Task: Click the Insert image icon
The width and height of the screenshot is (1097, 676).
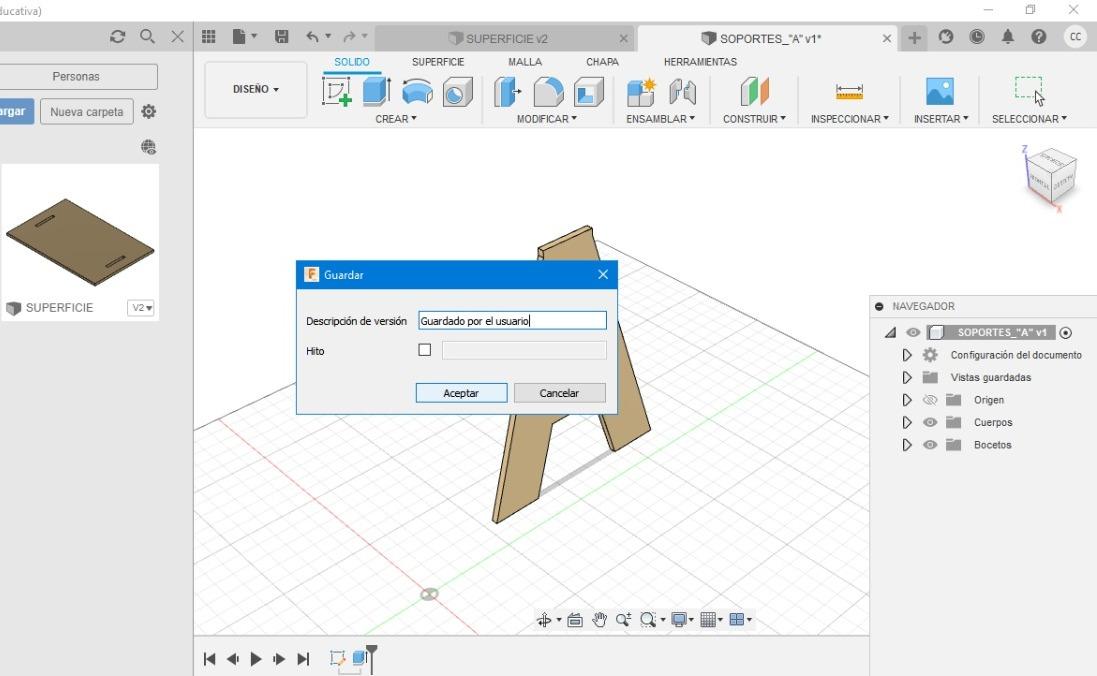Action: [x=940, y=92]
